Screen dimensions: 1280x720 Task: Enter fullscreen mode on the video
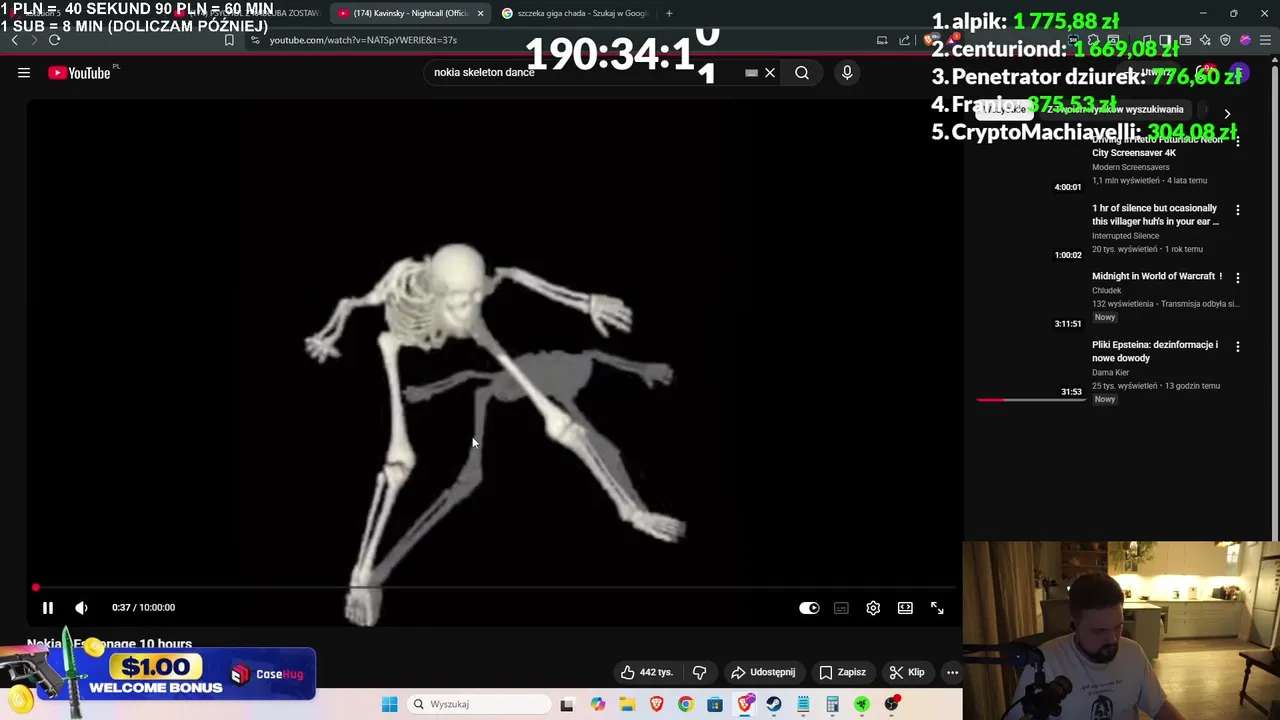(x=937, y=608)
